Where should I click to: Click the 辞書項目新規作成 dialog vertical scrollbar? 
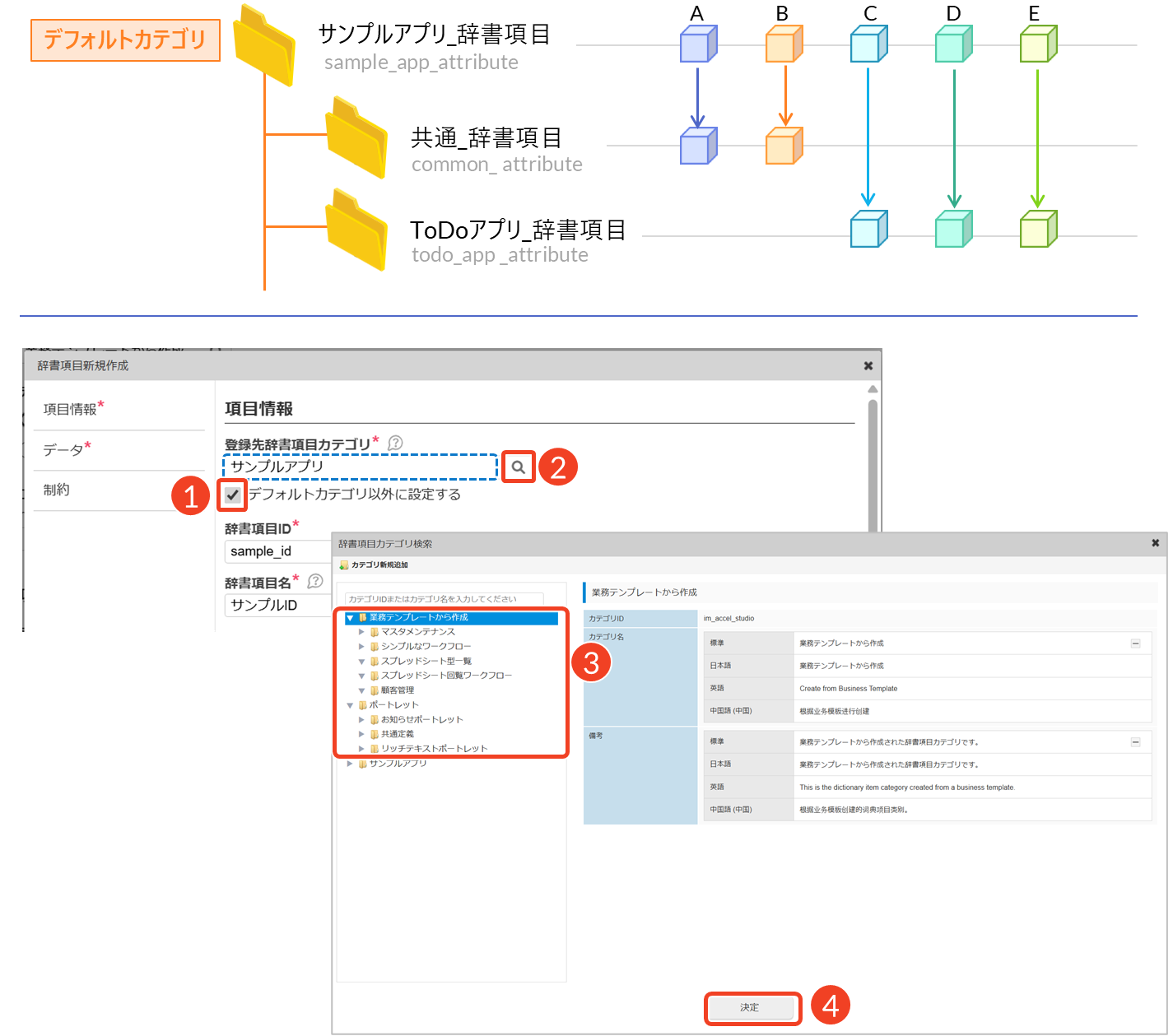pyautogui.click(x=873, y=461)
